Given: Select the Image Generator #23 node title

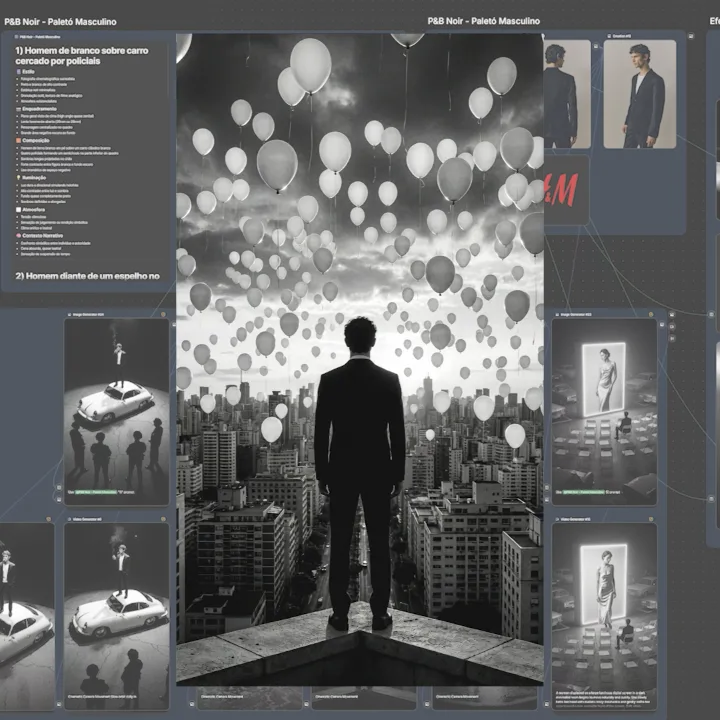Looking at the screenshot, I should coord(575,315).
